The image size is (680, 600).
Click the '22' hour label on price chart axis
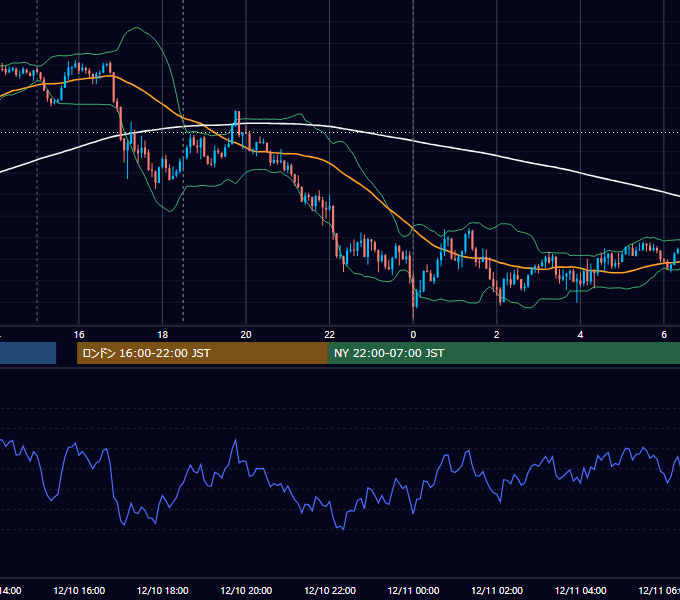[x=330, y=335]
